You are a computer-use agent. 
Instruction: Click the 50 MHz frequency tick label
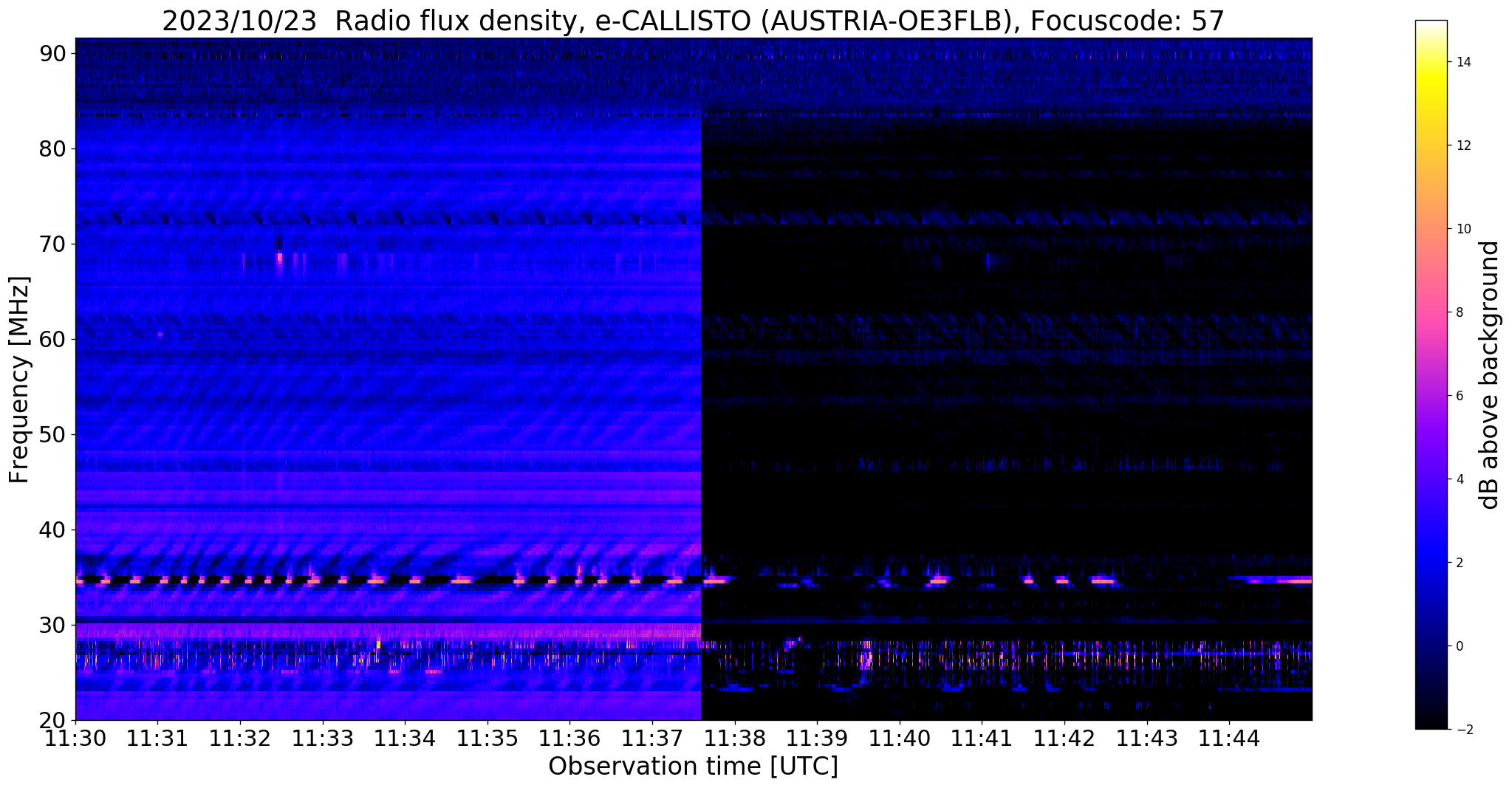pos(52,435)
